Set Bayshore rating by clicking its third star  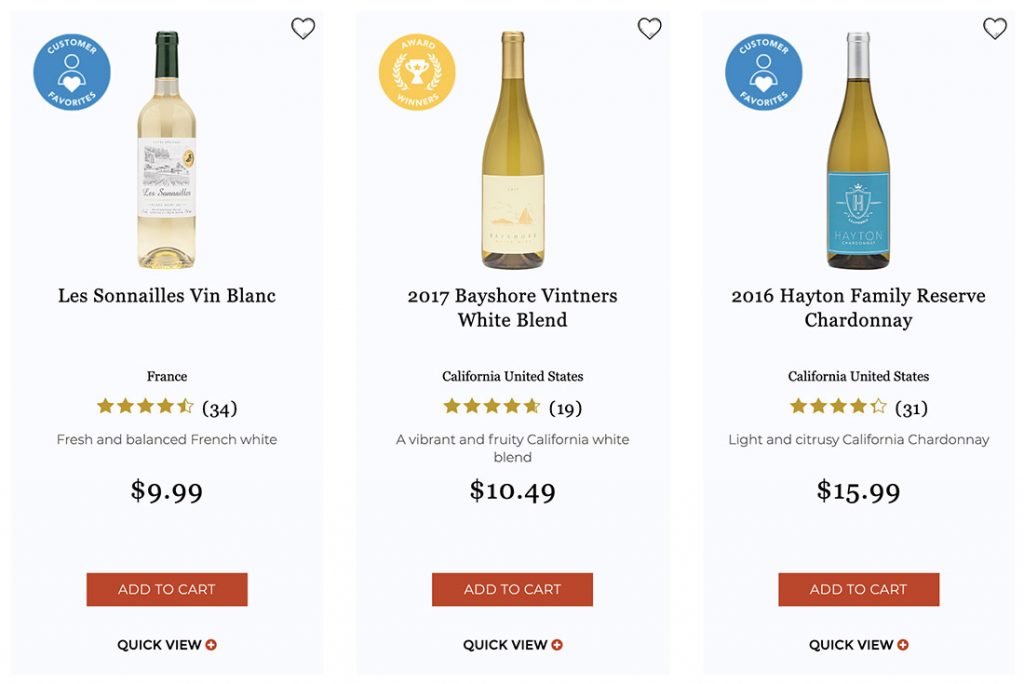(492, 407)
